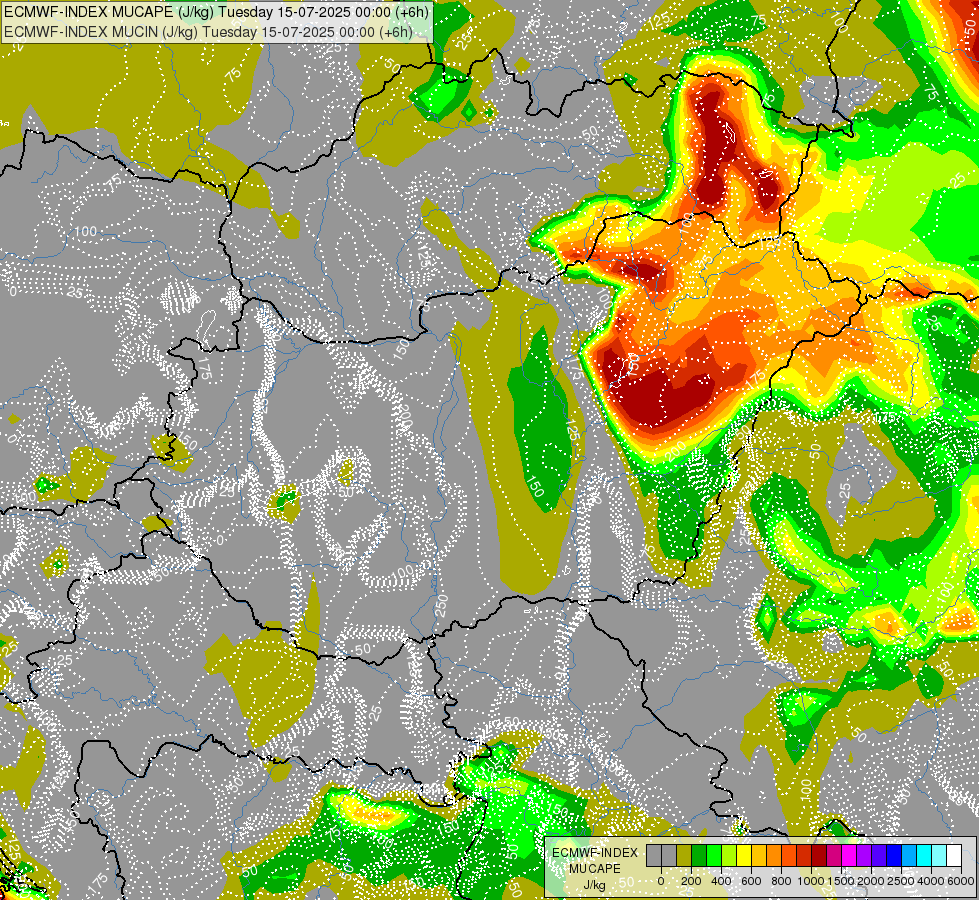This screenshot has height=900, width=979.
Task: Click the pure yellow legend swatch
Action: point(744,856)
